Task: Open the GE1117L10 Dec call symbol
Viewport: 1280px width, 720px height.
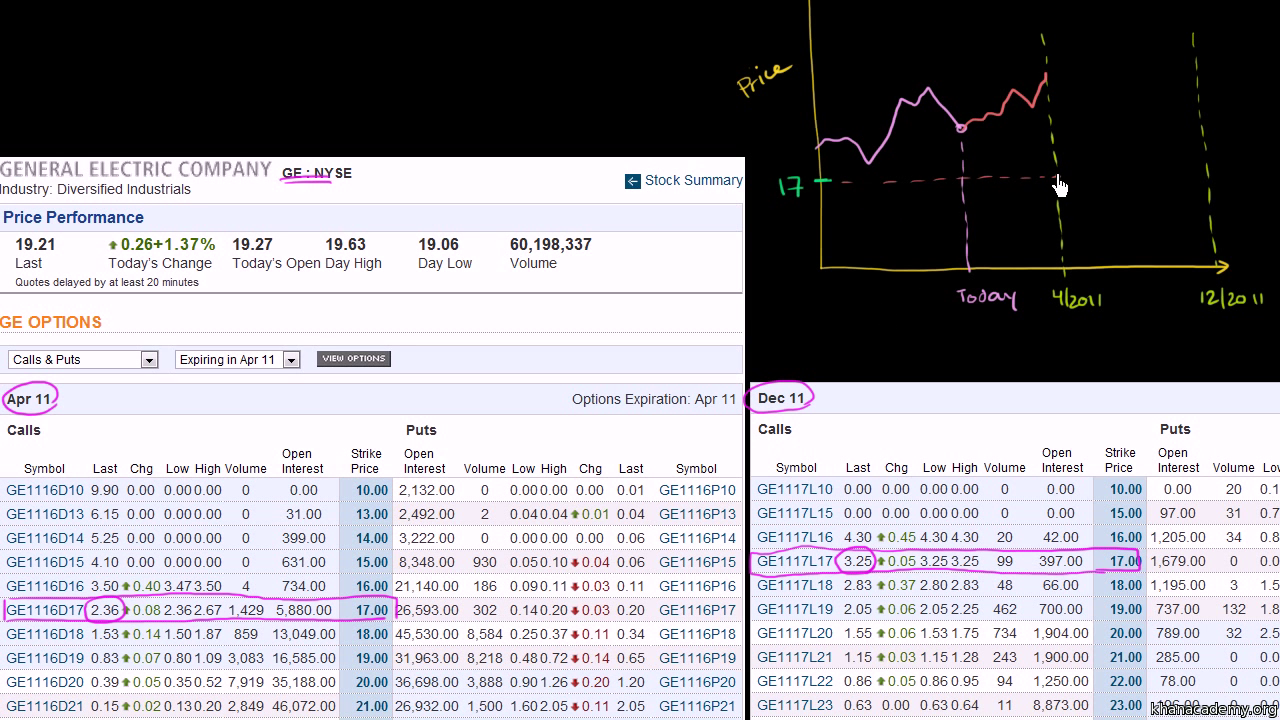Action: (x=795, y=489)
